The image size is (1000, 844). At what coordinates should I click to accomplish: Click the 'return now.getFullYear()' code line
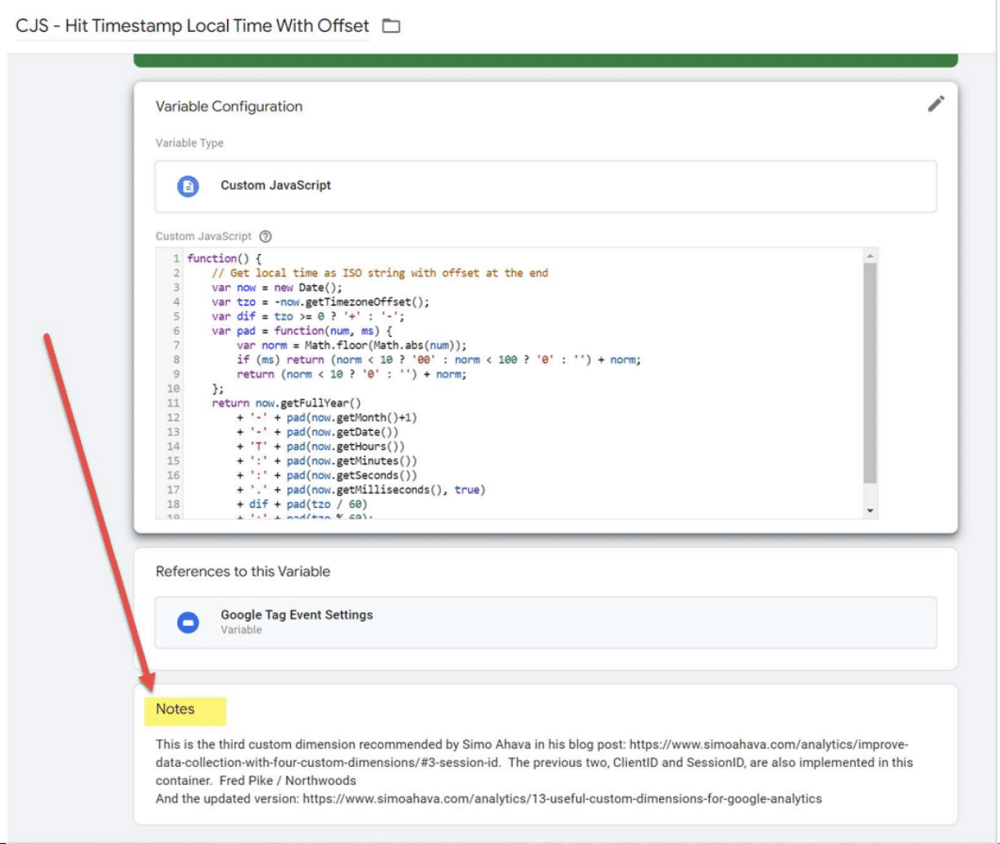click(274, 402)
